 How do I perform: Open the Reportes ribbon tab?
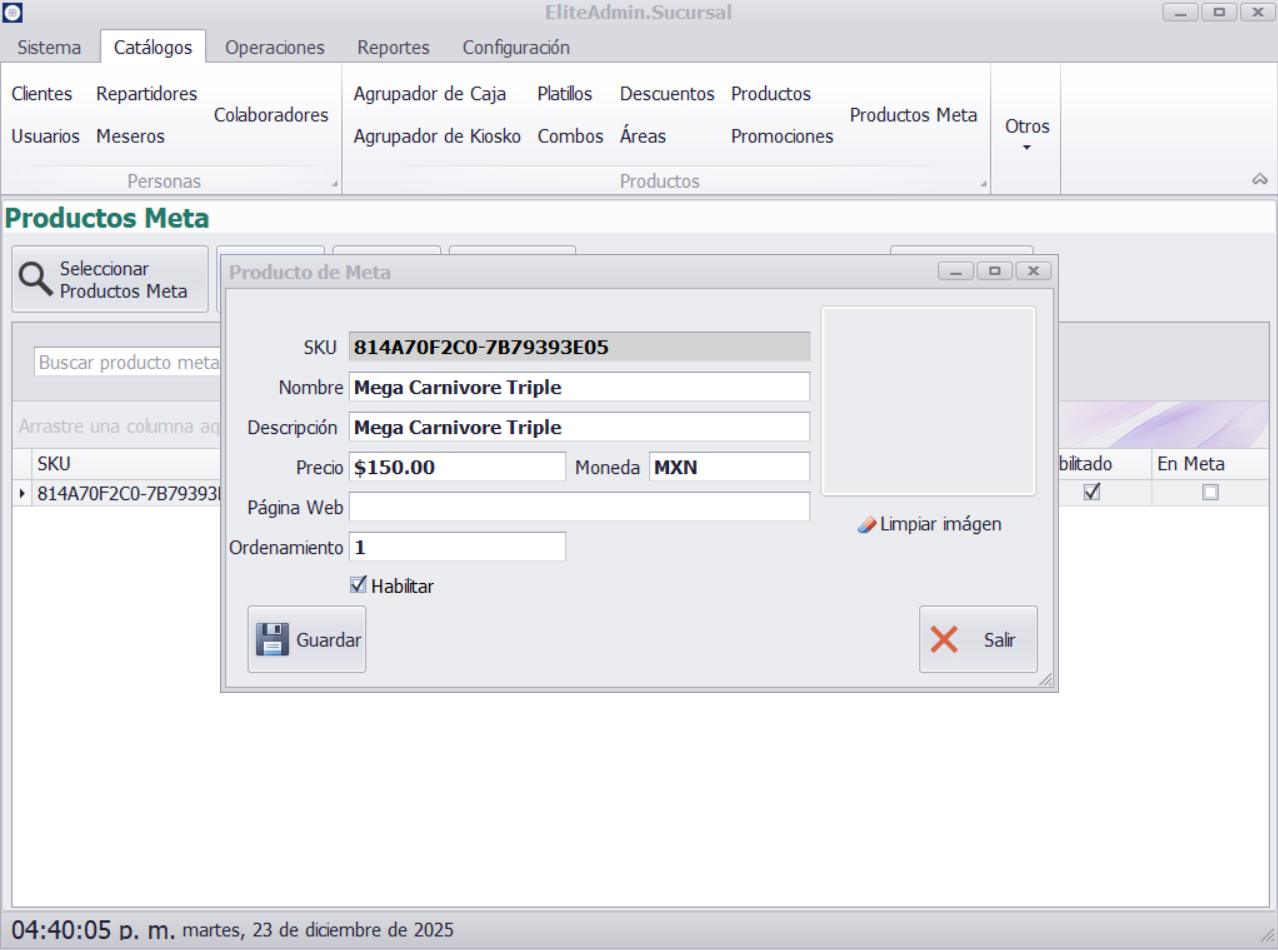pyautogui.click(x=393, y=47)
